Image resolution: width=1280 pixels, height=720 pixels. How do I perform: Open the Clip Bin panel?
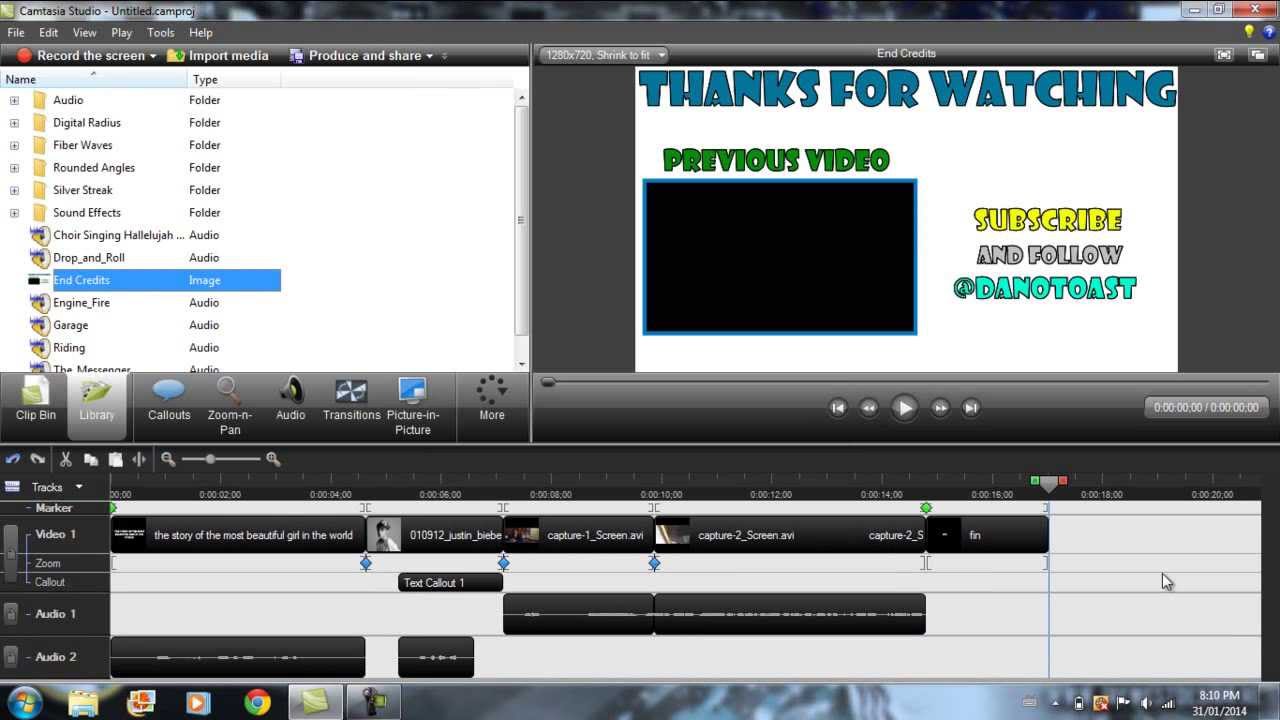coord(35,400)
